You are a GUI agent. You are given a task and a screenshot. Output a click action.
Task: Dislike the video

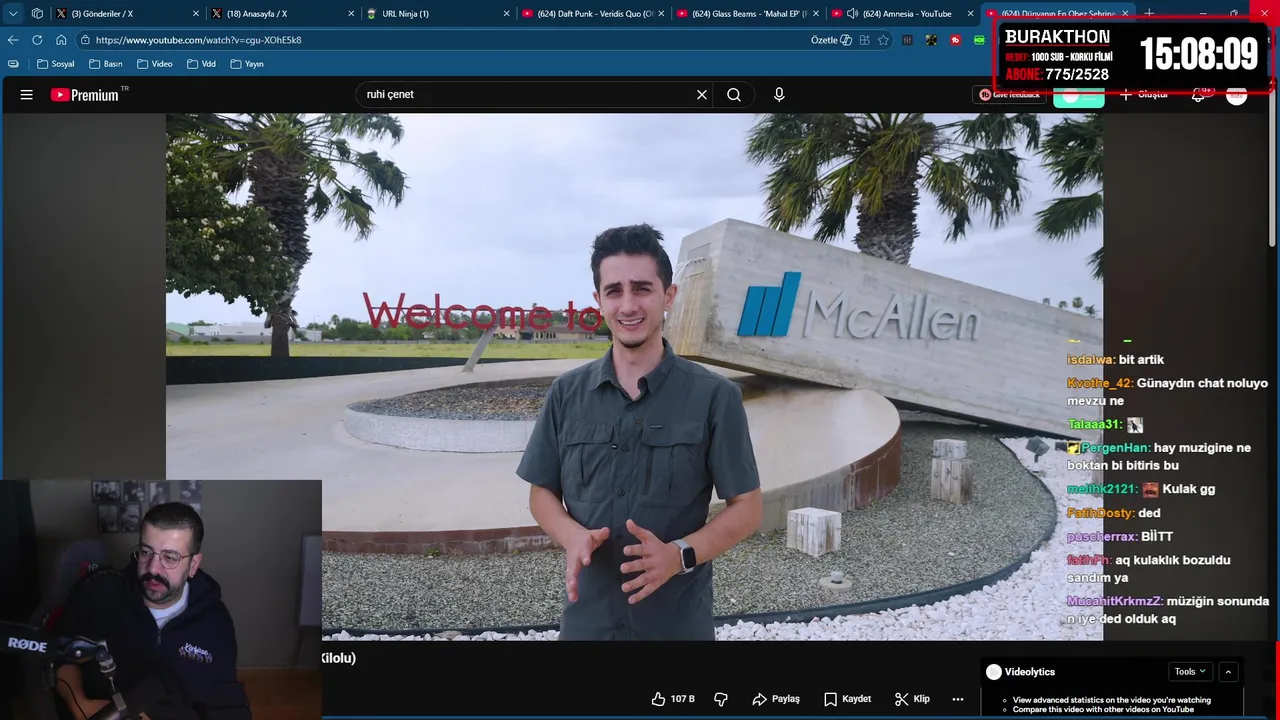pos(721,699)
